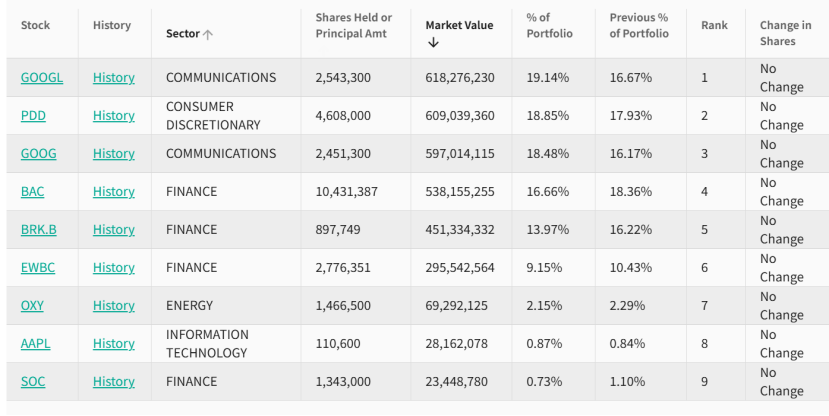Viewport: 829px width, 416px height.
Task: Sort by Change in Shares header
Action: [x=785, y=33]
